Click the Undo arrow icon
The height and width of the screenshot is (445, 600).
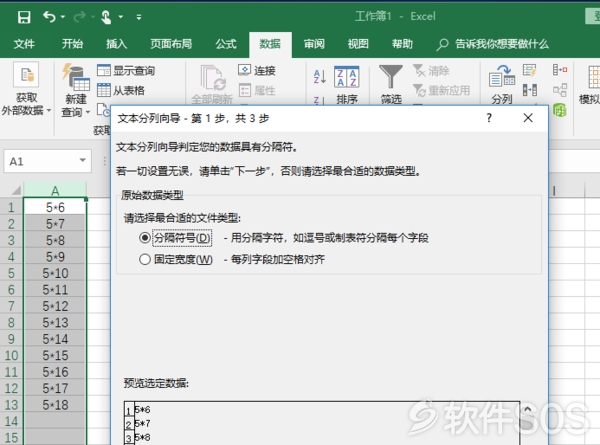click(49, 16)
